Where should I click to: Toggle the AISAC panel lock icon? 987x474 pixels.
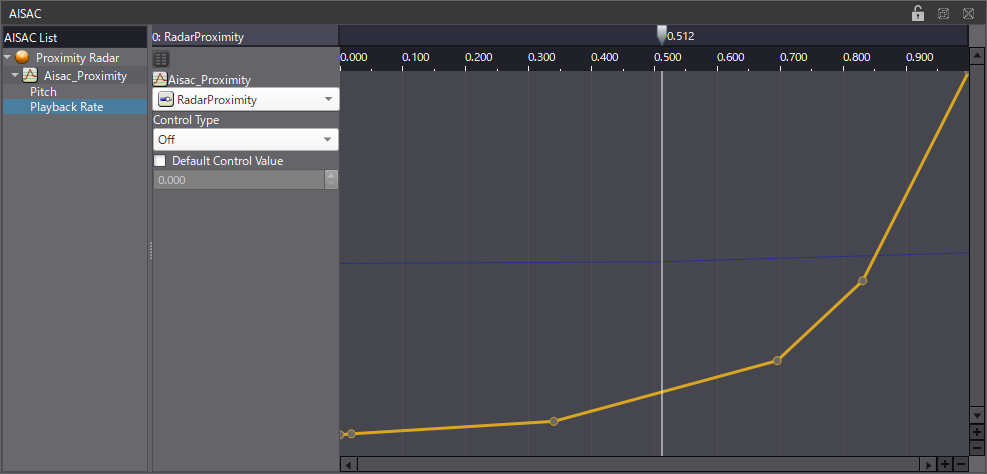click(x=918, y=13)
